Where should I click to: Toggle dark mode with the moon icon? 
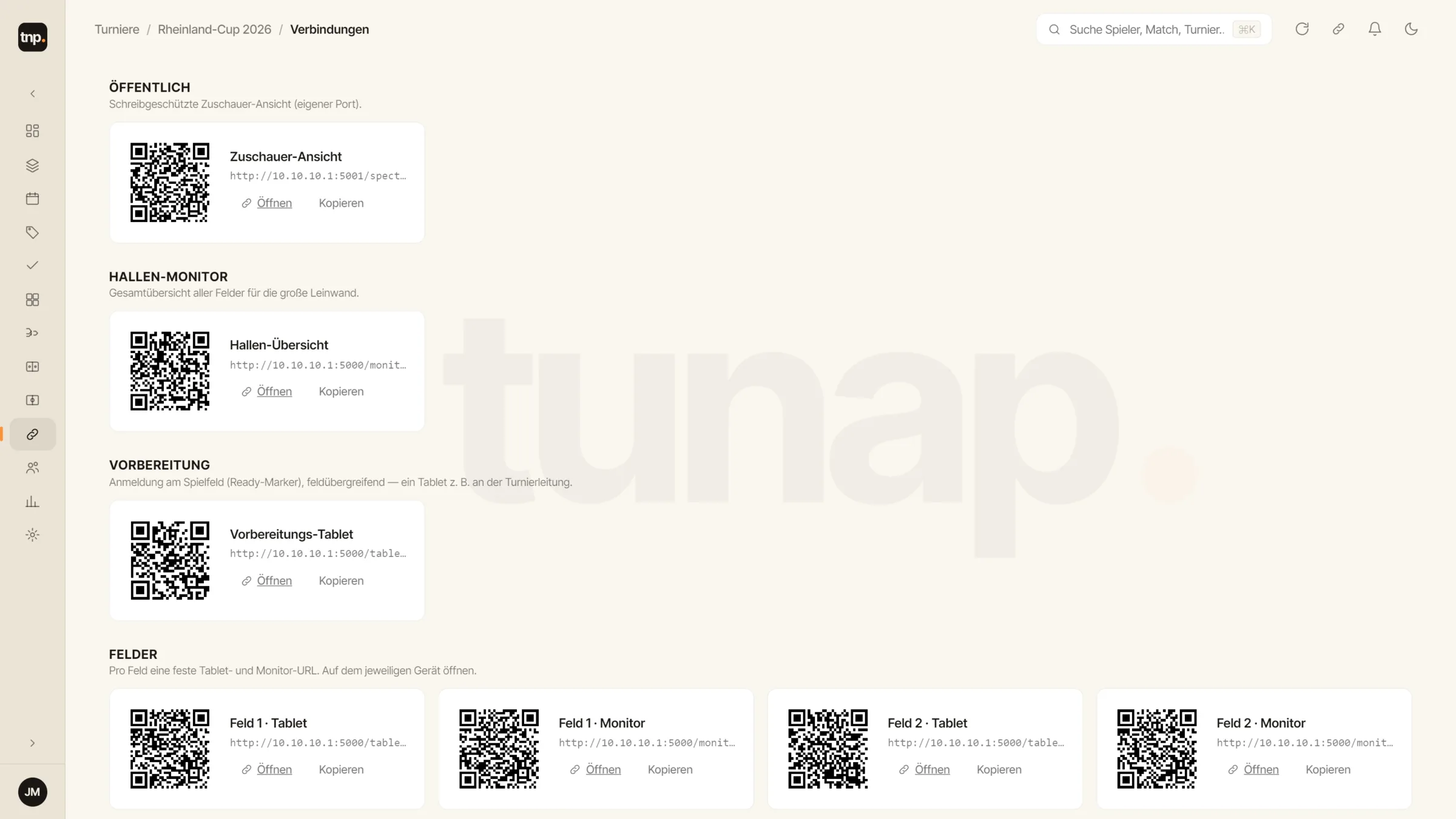1411,29
